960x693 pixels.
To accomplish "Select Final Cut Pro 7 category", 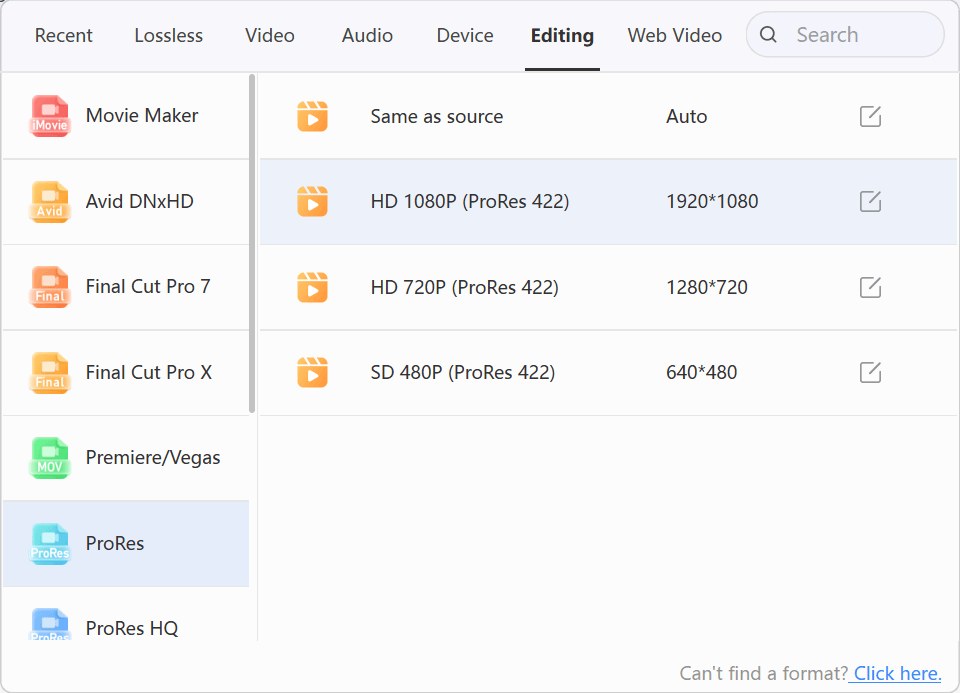I will [x=126, y=287].
